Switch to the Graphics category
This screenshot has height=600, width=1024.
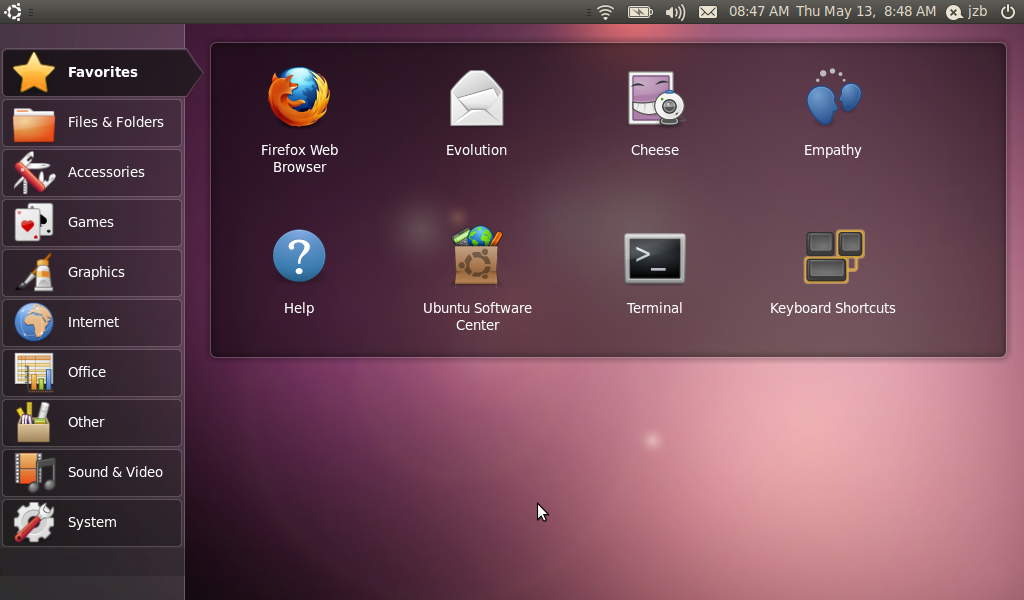click(x=93, y=272)
